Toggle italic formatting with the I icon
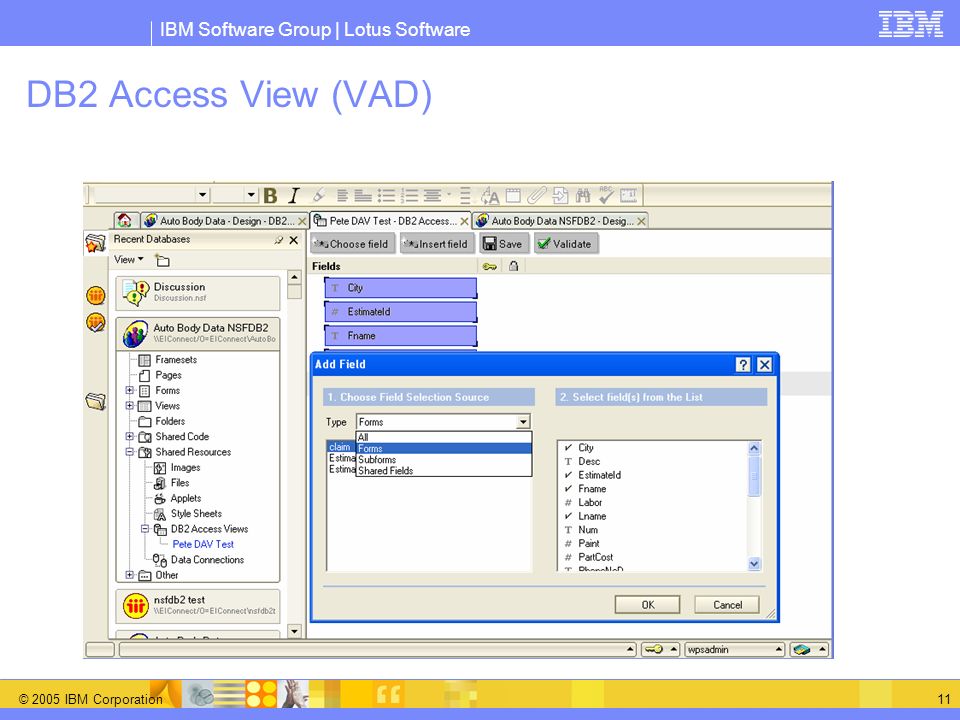 (294, 196)
